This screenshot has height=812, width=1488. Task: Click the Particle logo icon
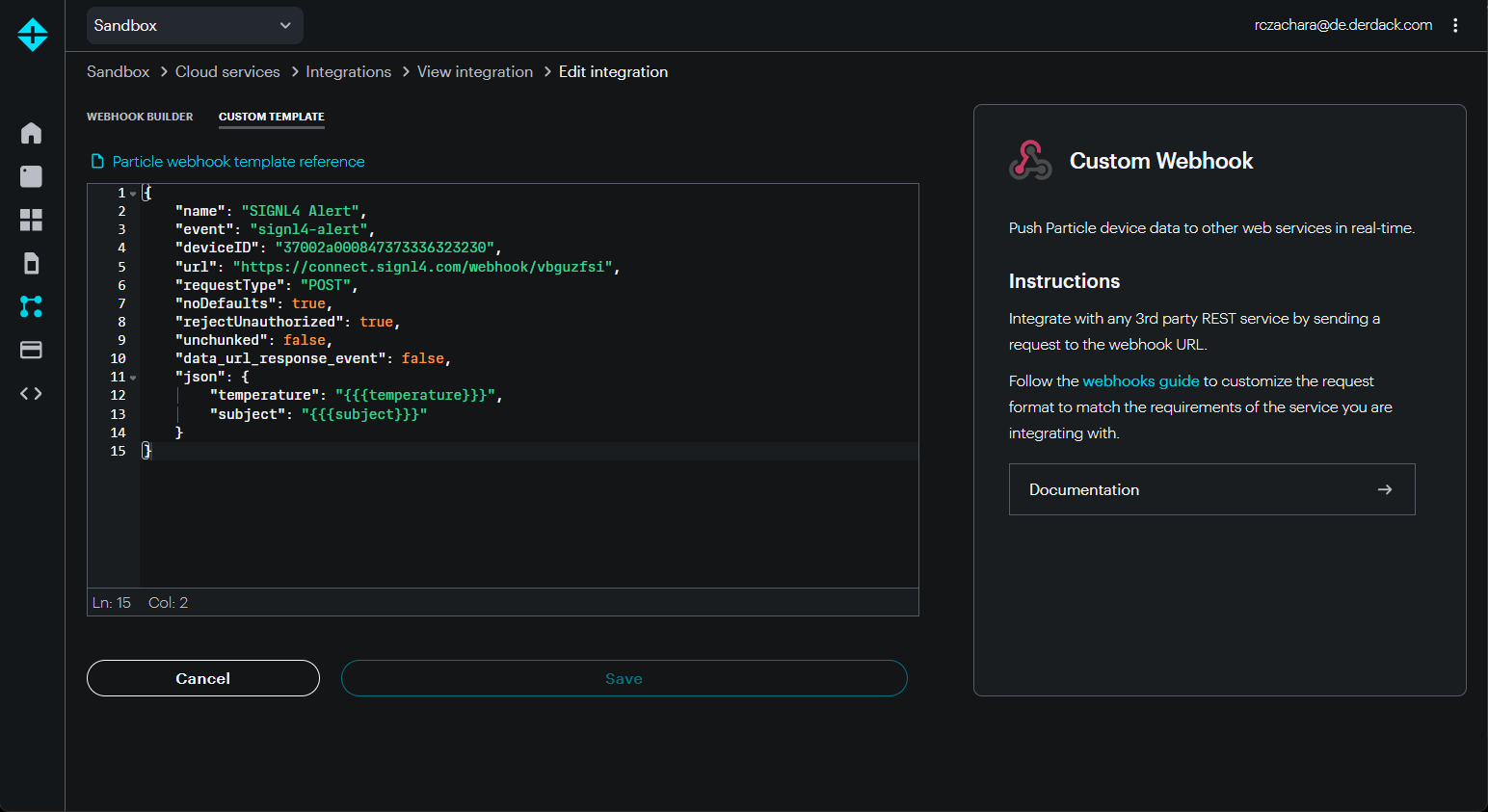pos(33,34)
